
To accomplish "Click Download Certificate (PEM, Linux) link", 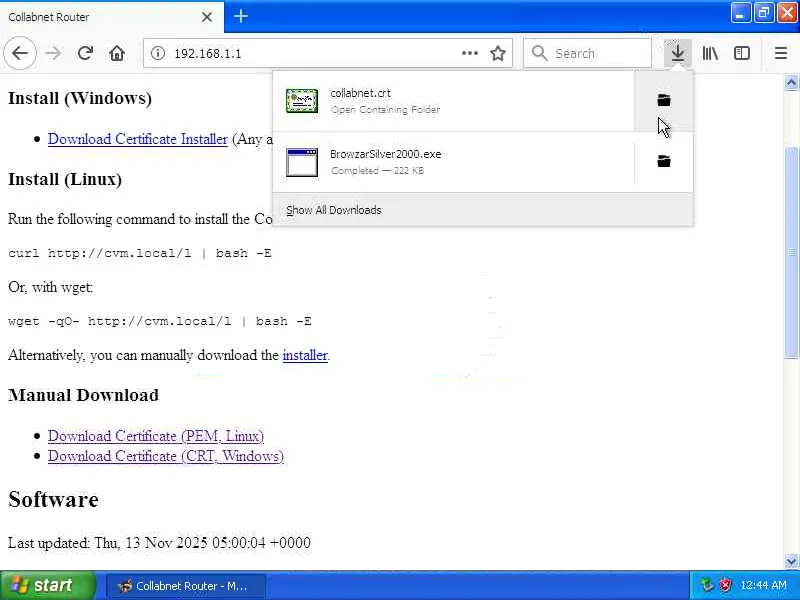I will [x=156, y=436].
